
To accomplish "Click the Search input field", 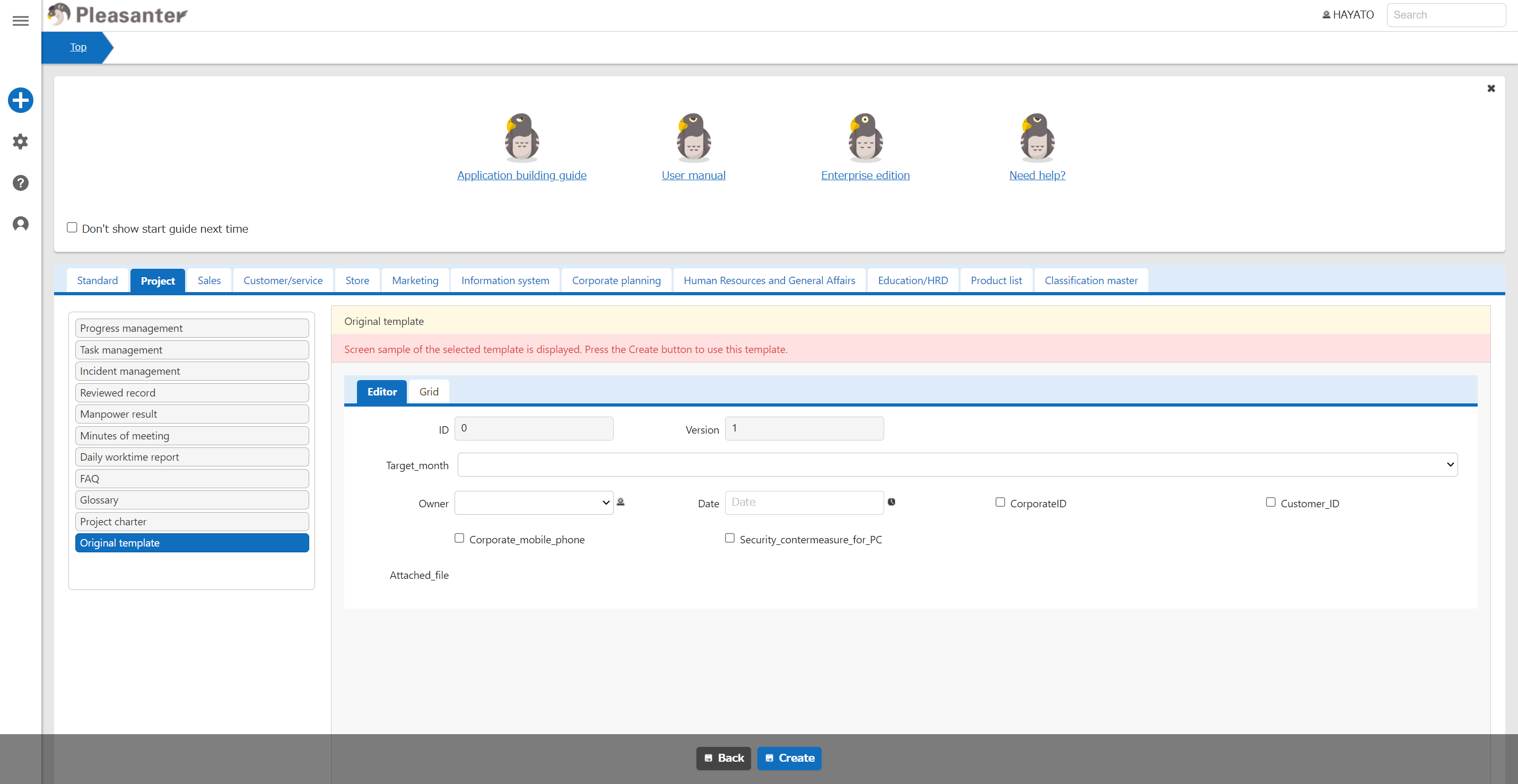I will point(1446,15).
